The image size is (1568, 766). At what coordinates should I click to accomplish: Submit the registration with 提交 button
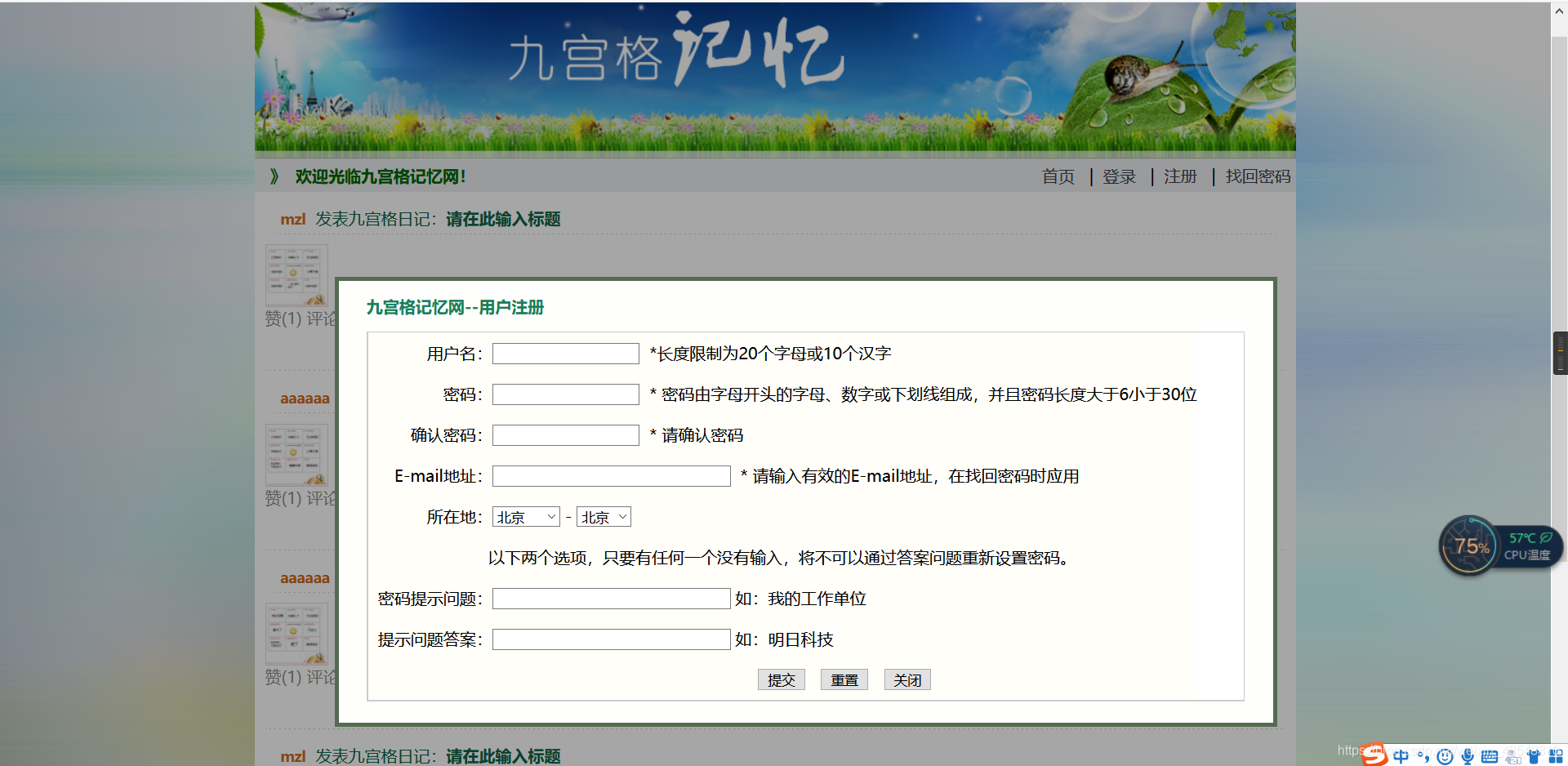click(x=781, y=679)
